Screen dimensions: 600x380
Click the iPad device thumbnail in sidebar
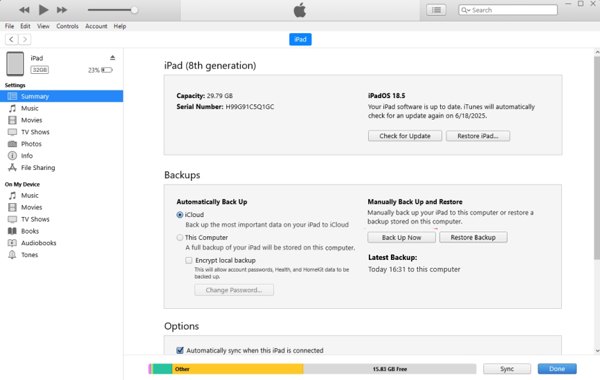(15, 64)
